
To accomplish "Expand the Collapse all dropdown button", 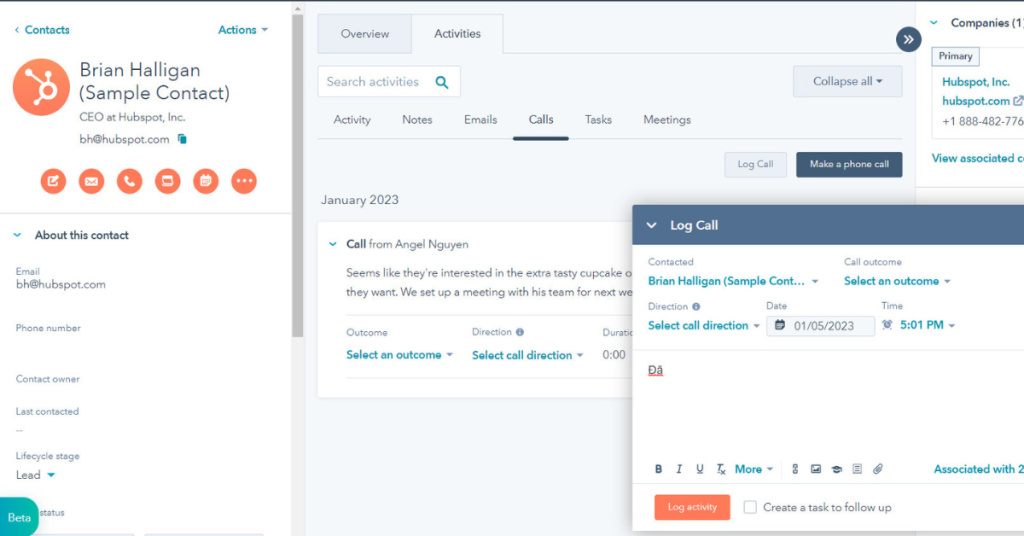I will (x=847, y=82).
